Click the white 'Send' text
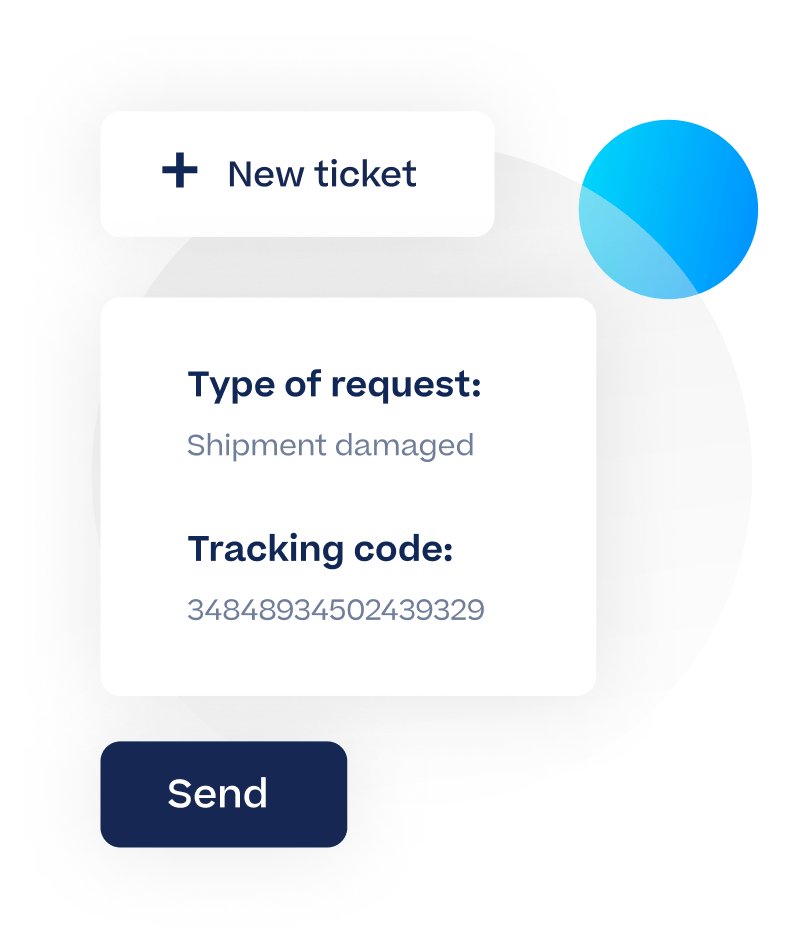The width and height of the screenshot is (812, 948). tap(217, 794)
